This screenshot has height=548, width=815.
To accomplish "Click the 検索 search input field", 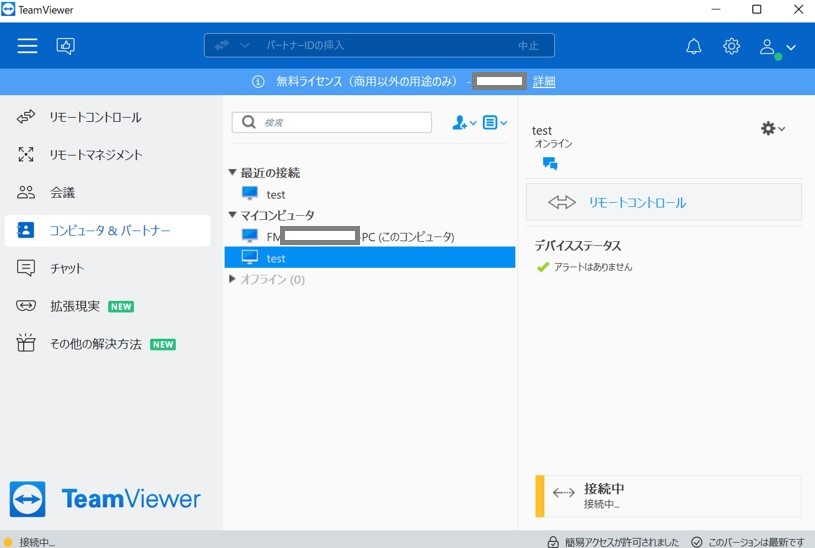I will click(x=340, y=122).
